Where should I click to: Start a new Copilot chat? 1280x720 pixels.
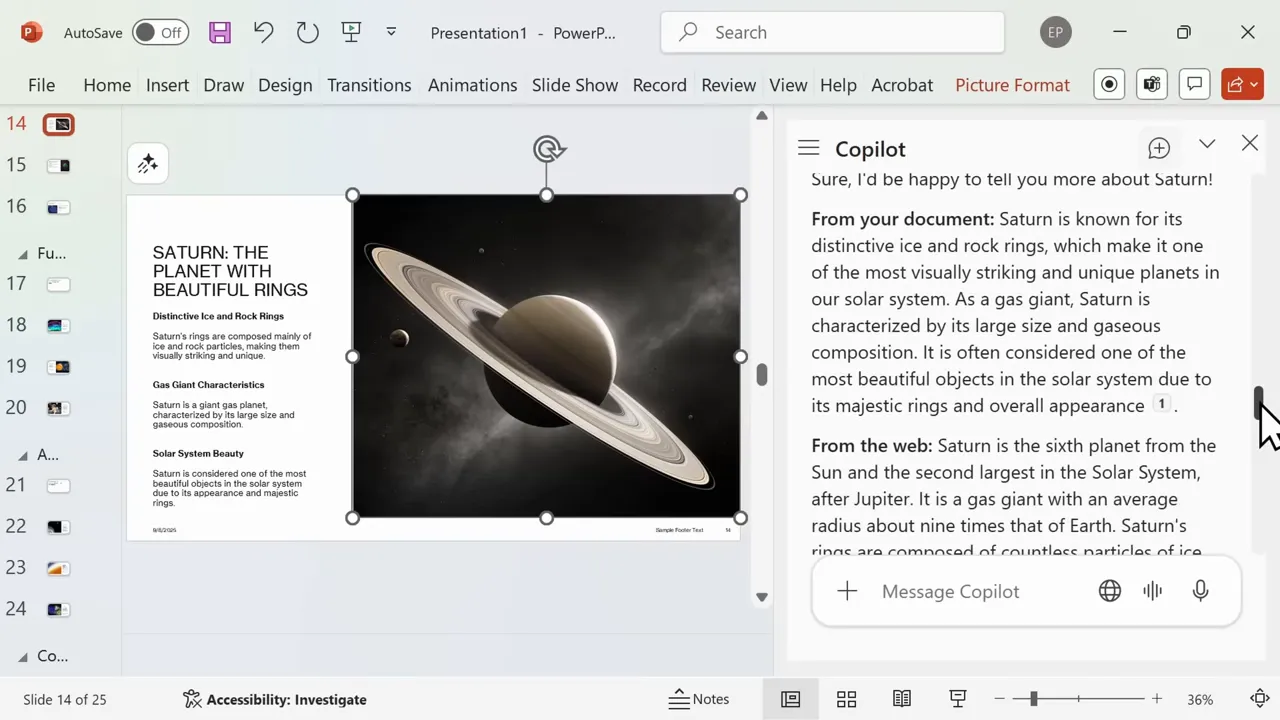[x=1159, y=148]
